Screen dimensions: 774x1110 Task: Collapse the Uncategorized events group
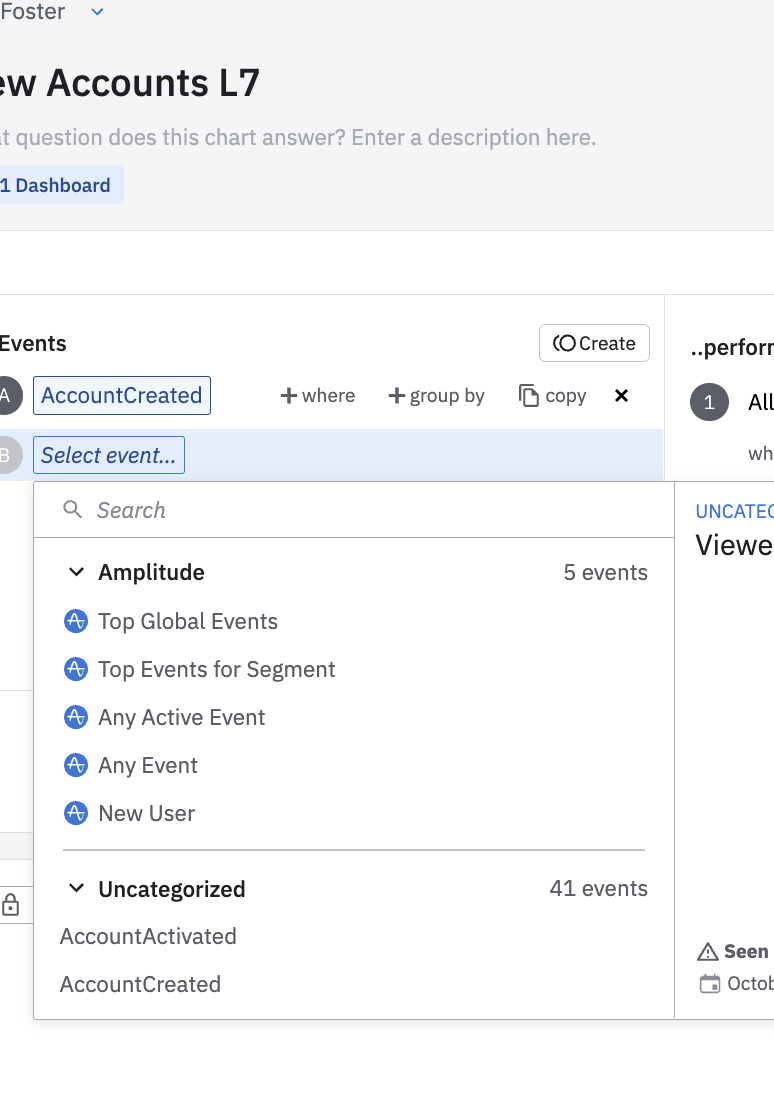(x=76, y=889)
